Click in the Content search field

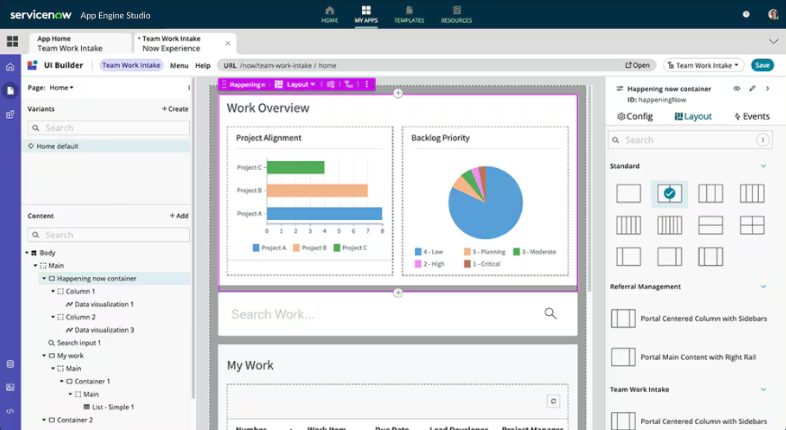click(108, 235)
